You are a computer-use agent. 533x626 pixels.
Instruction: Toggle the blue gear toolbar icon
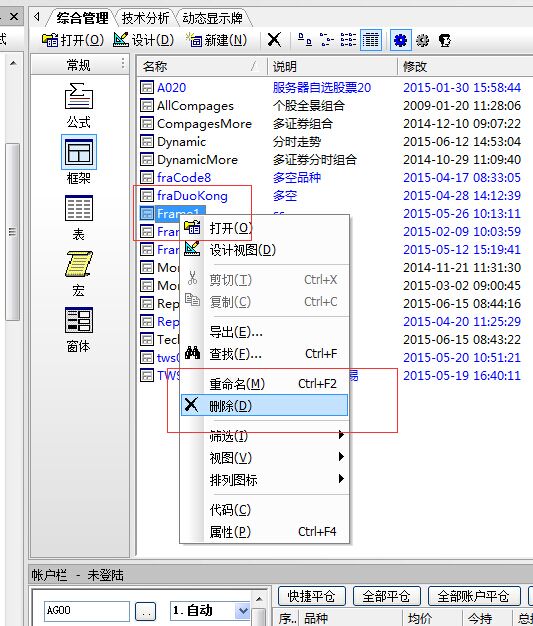[x=400, y=40]
